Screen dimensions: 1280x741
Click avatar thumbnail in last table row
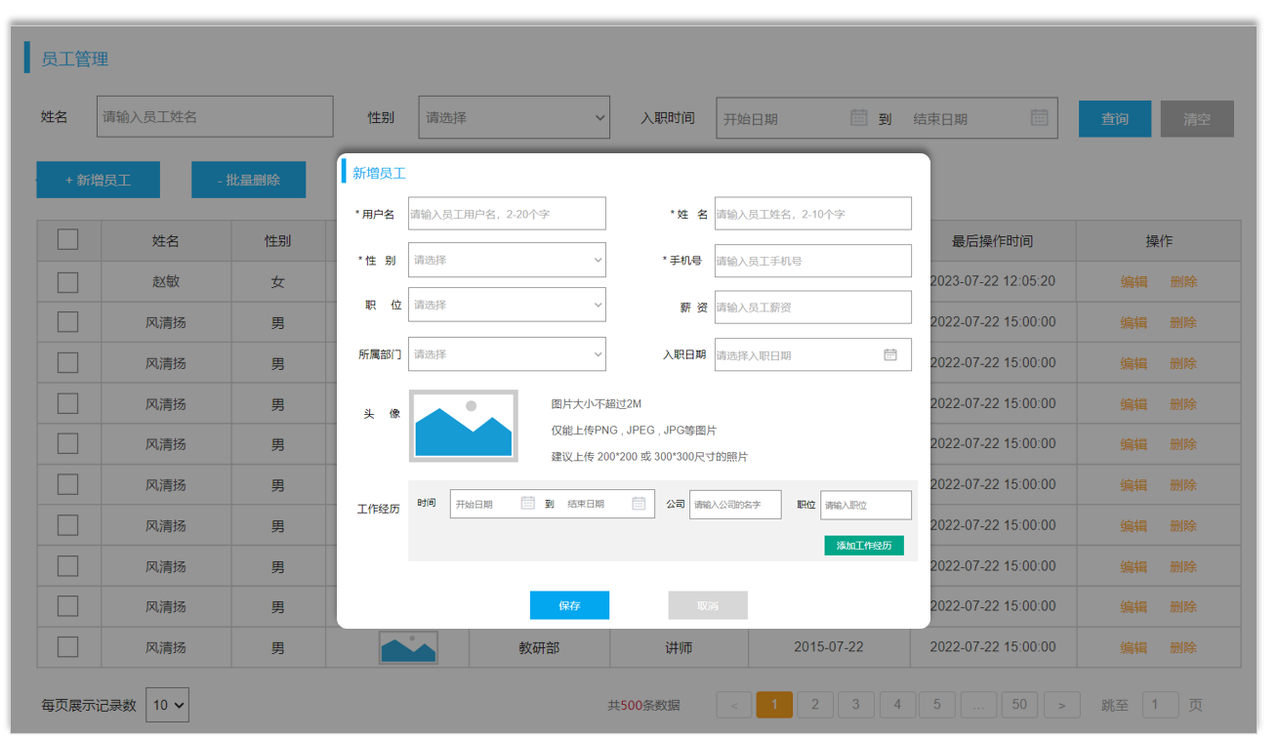(408, 648)
